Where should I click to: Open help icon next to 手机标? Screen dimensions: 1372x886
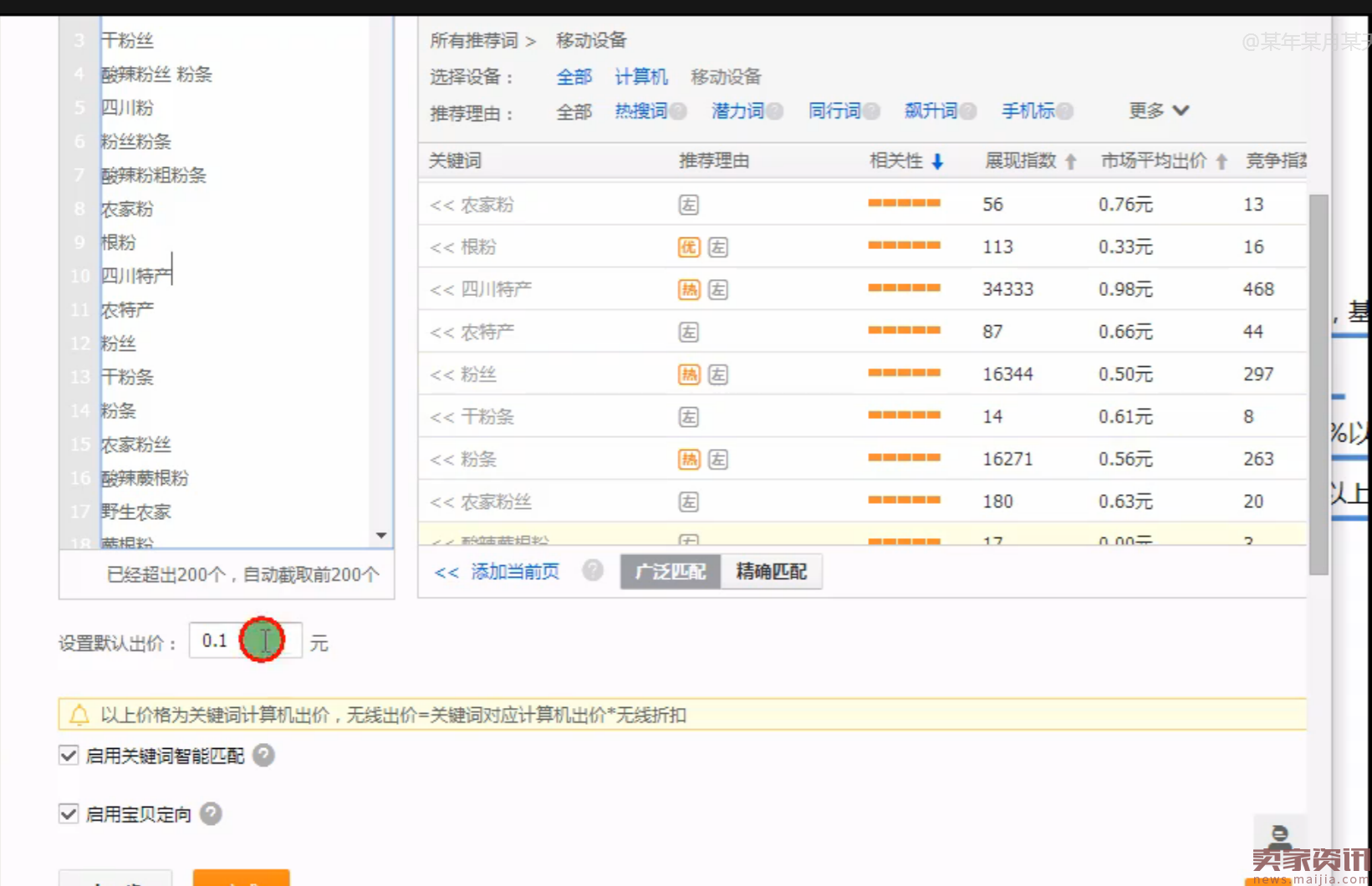(x=1064, y=111)
